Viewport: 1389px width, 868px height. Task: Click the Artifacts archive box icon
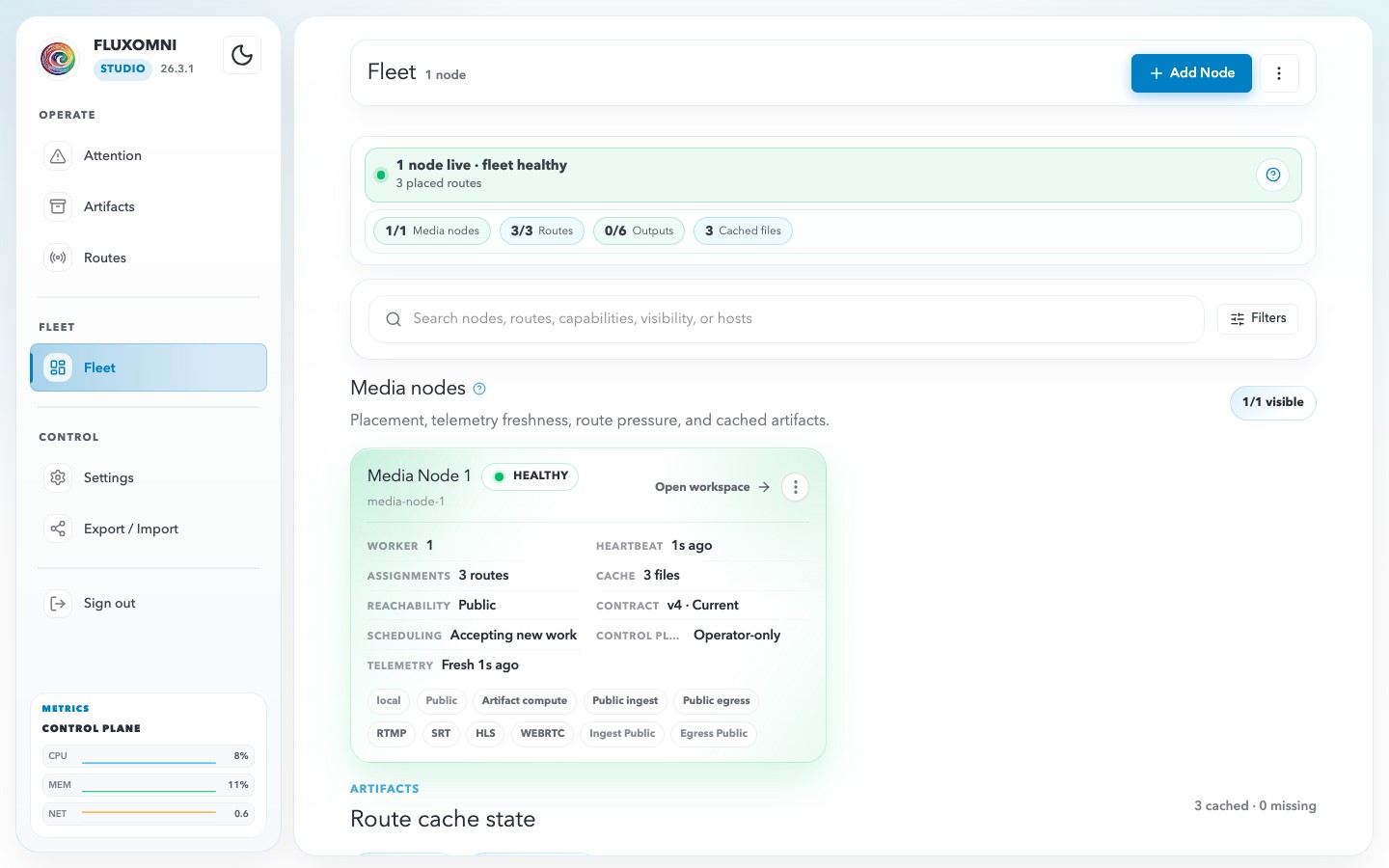[58, 206]
